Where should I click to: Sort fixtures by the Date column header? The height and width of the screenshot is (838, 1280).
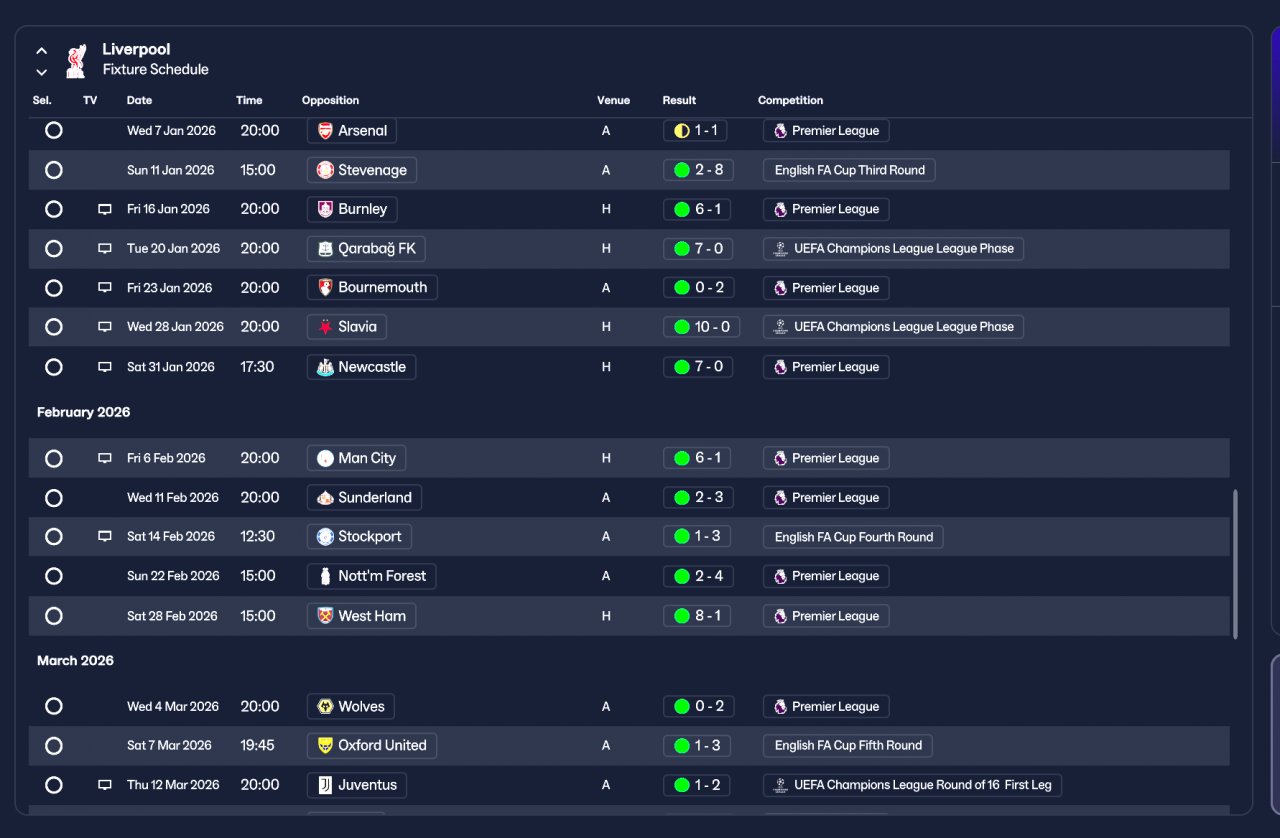[x=139, y=100]
